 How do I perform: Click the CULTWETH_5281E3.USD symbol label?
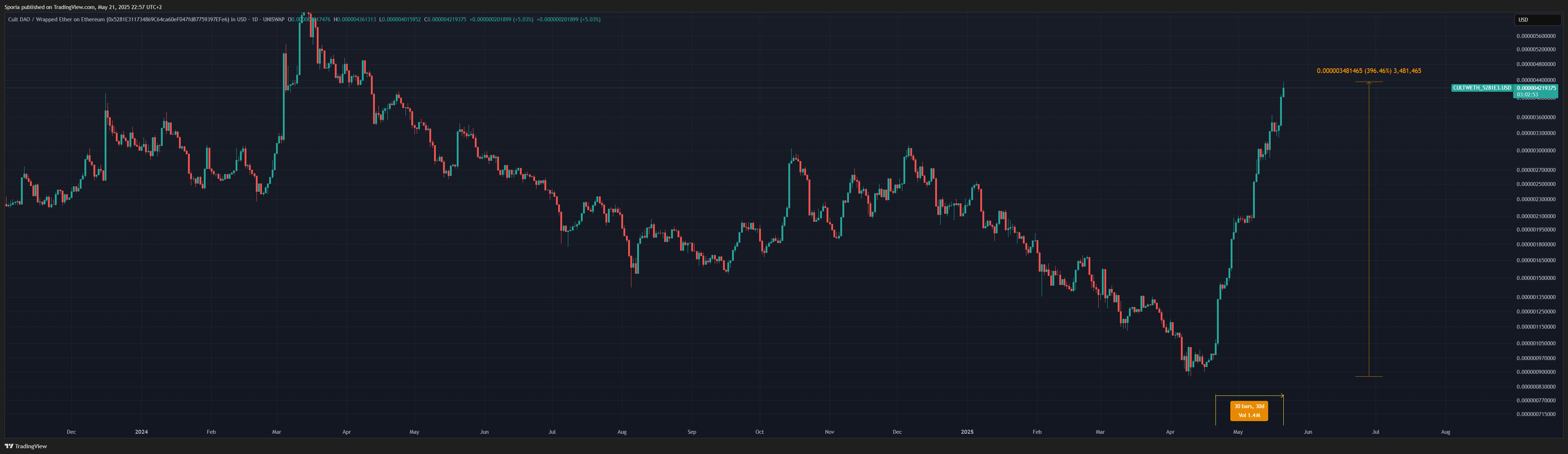[x=1481, y=88]
